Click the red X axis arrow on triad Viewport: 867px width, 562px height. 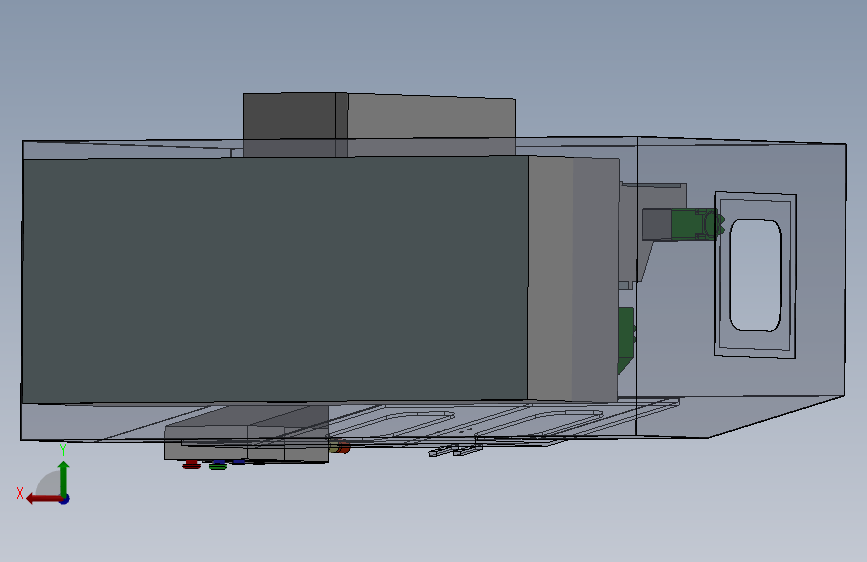click(x=43, y=499)
